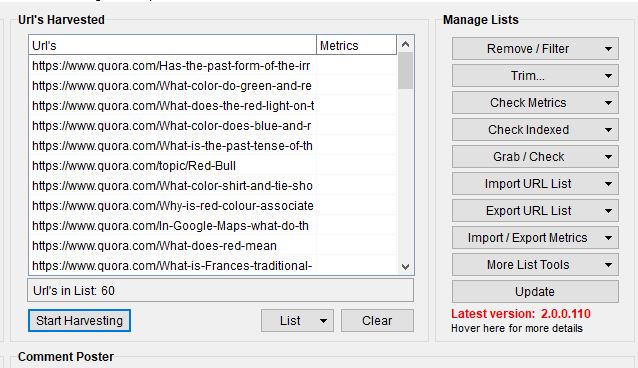Select the What-is-the-past-tense-of-th URL row

(212, 146)
